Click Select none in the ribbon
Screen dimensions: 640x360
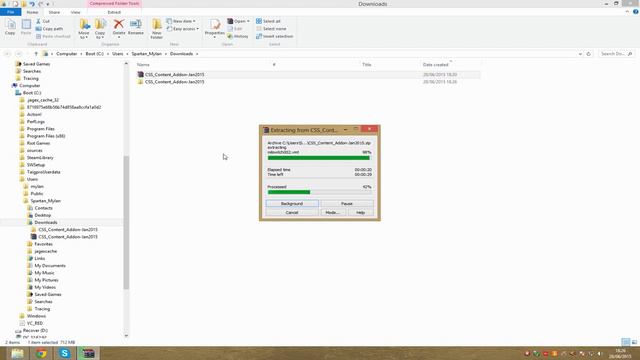pyautogui.click(x=271, y=29)
